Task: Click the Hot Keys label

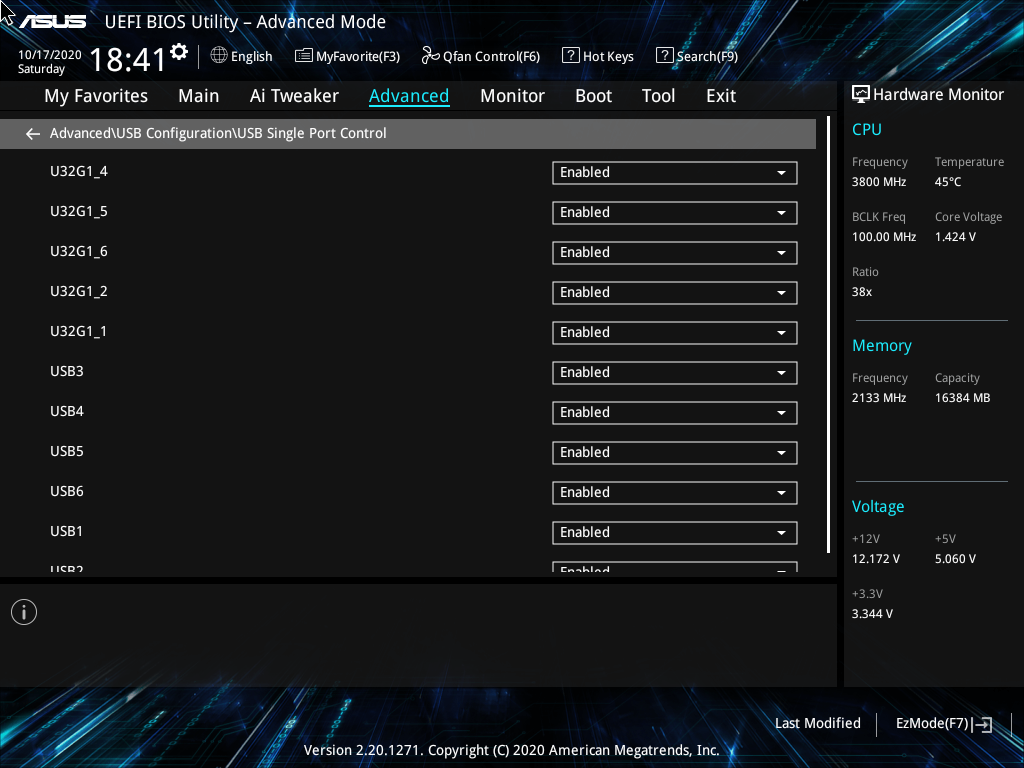Action: point(608,57)
